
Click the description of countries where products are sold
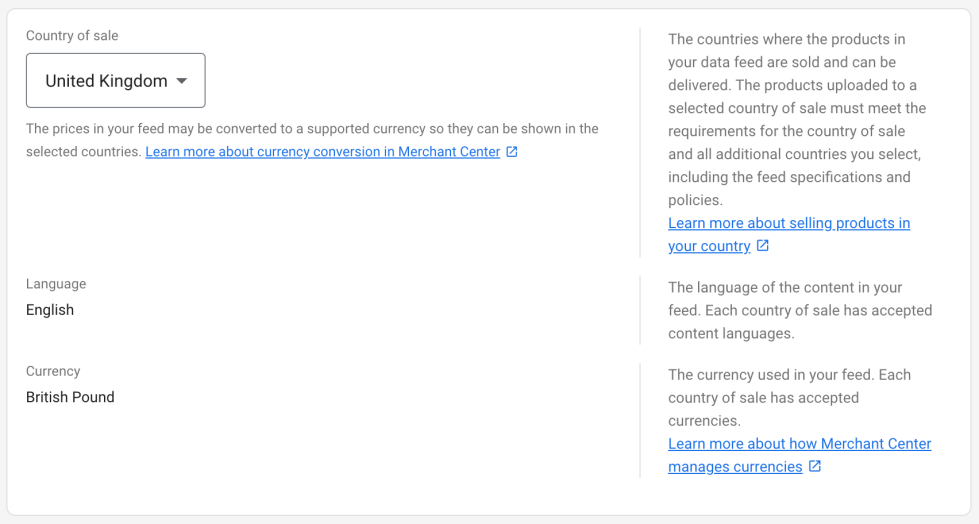pyautogui.click(x=797, y=120)
